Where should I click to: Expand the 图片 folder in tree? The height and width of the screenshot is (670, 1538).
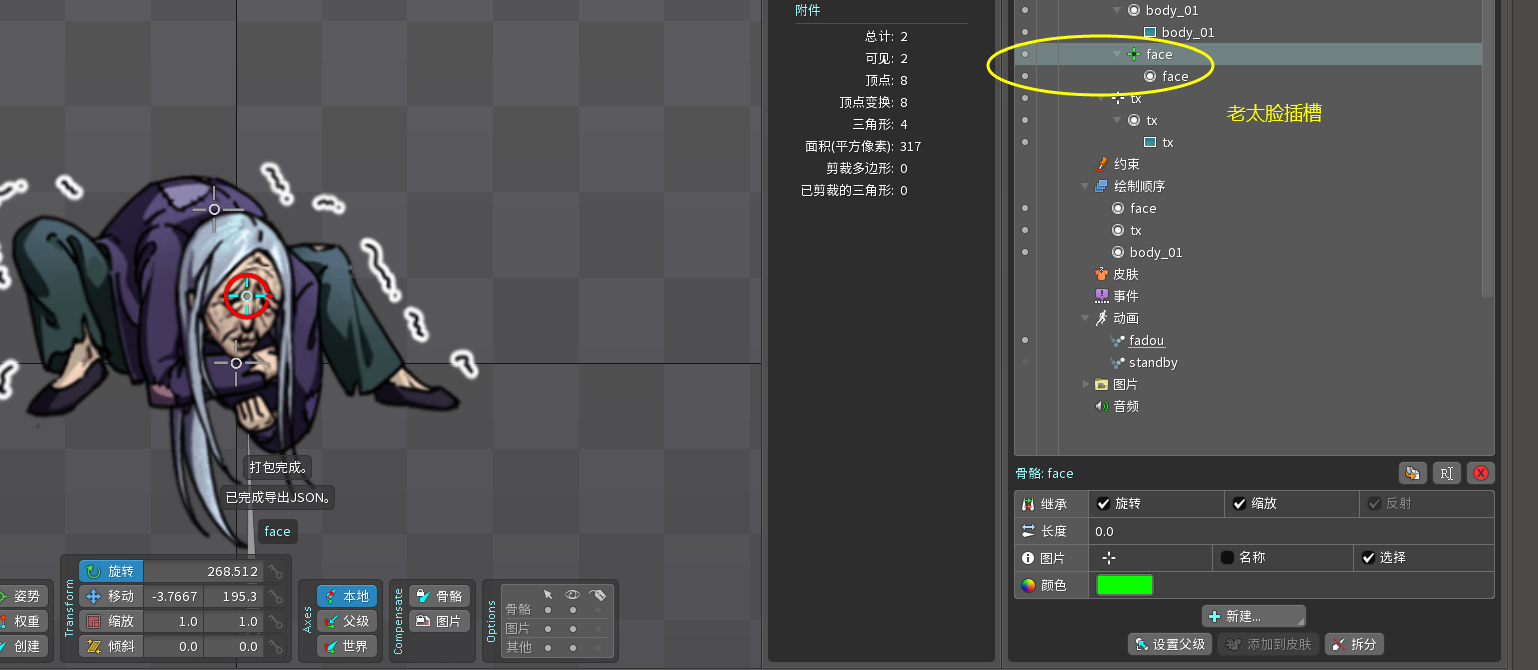coord(1086,385)
